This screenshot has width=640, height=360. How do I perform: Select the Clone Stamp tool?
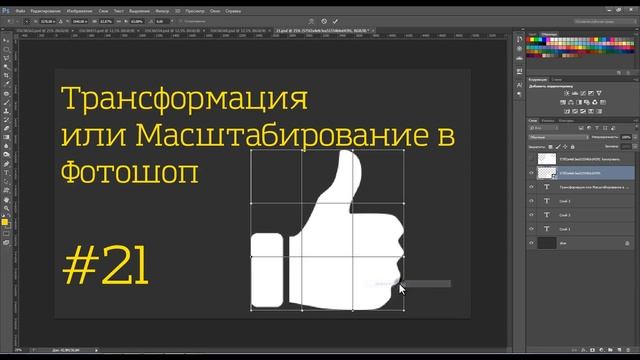click(x=6, y=111)
